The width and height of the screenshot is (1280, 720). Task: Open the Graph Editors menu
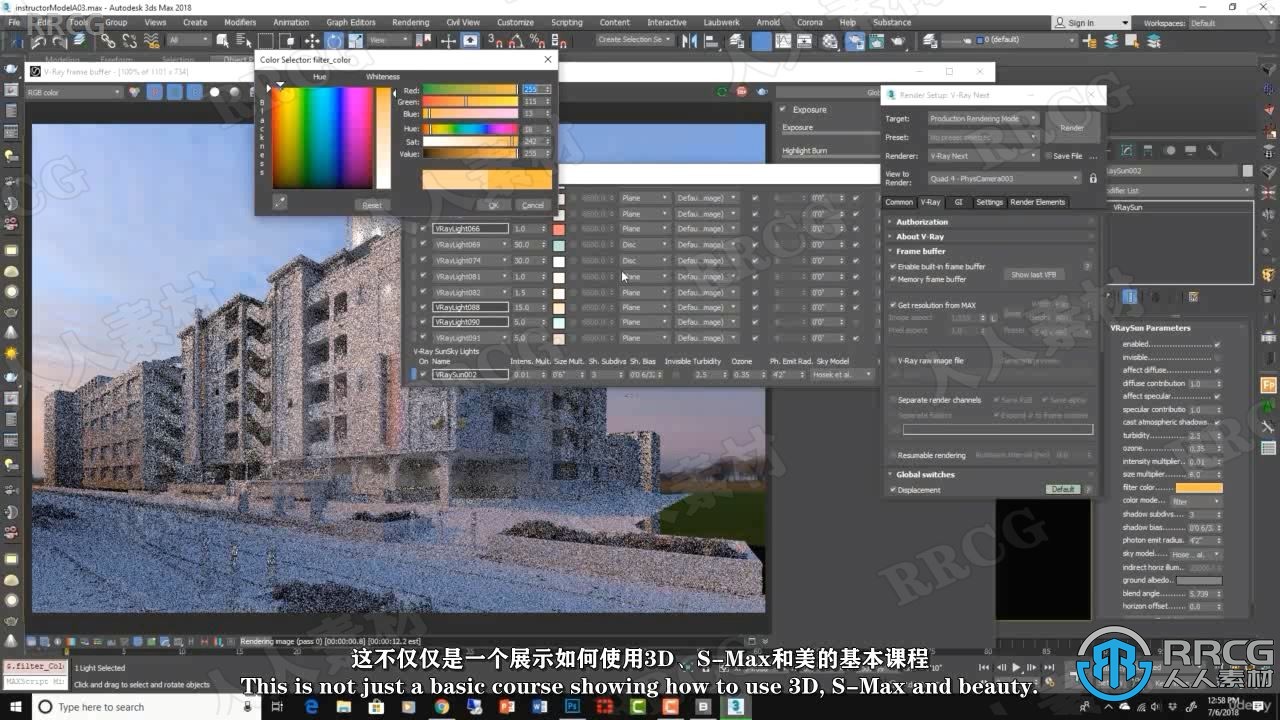pos(351,22)
